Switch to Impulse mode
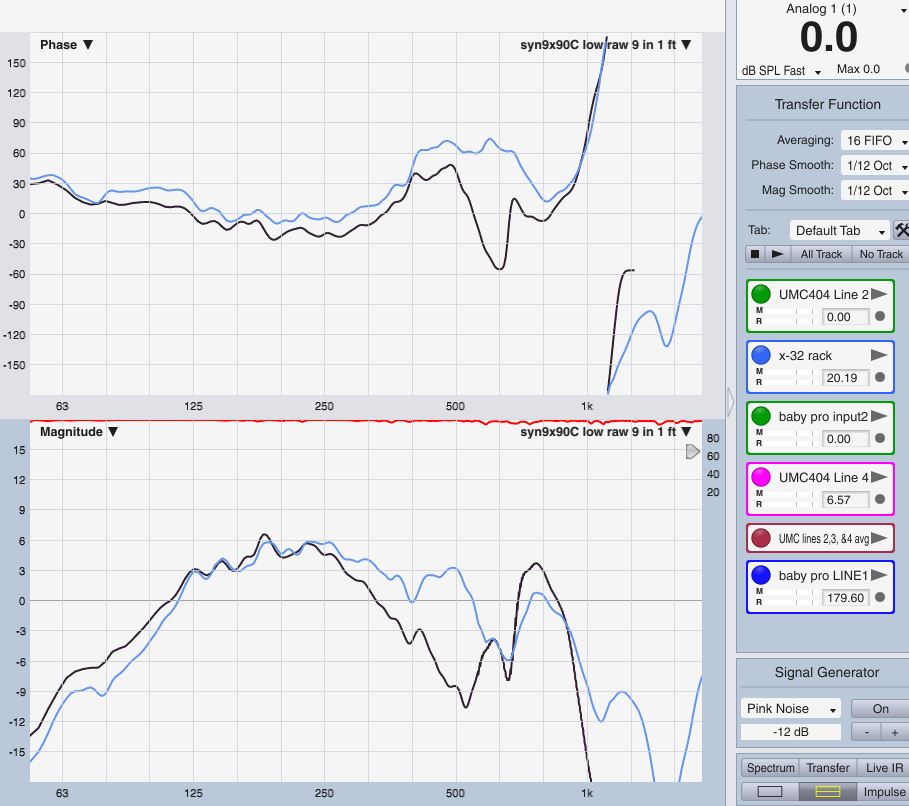The width and height of the screenshot is (909, 806). point(883,792)
